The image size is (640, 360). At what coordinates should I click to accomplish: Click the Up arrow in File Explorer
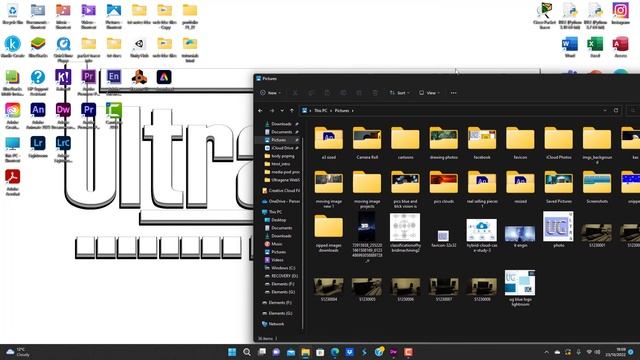pos(292,111)
